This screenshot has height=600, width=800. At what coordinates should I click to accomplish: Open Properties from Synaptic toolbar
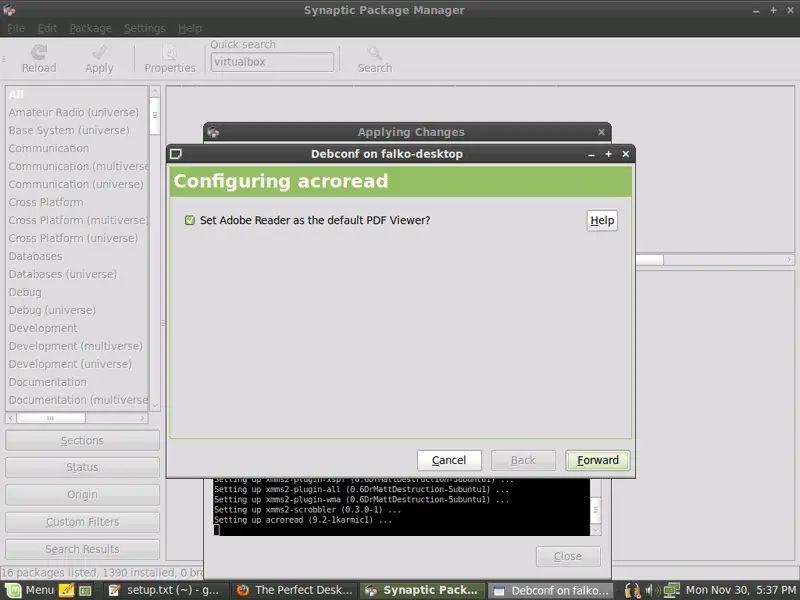pos(170,59)
